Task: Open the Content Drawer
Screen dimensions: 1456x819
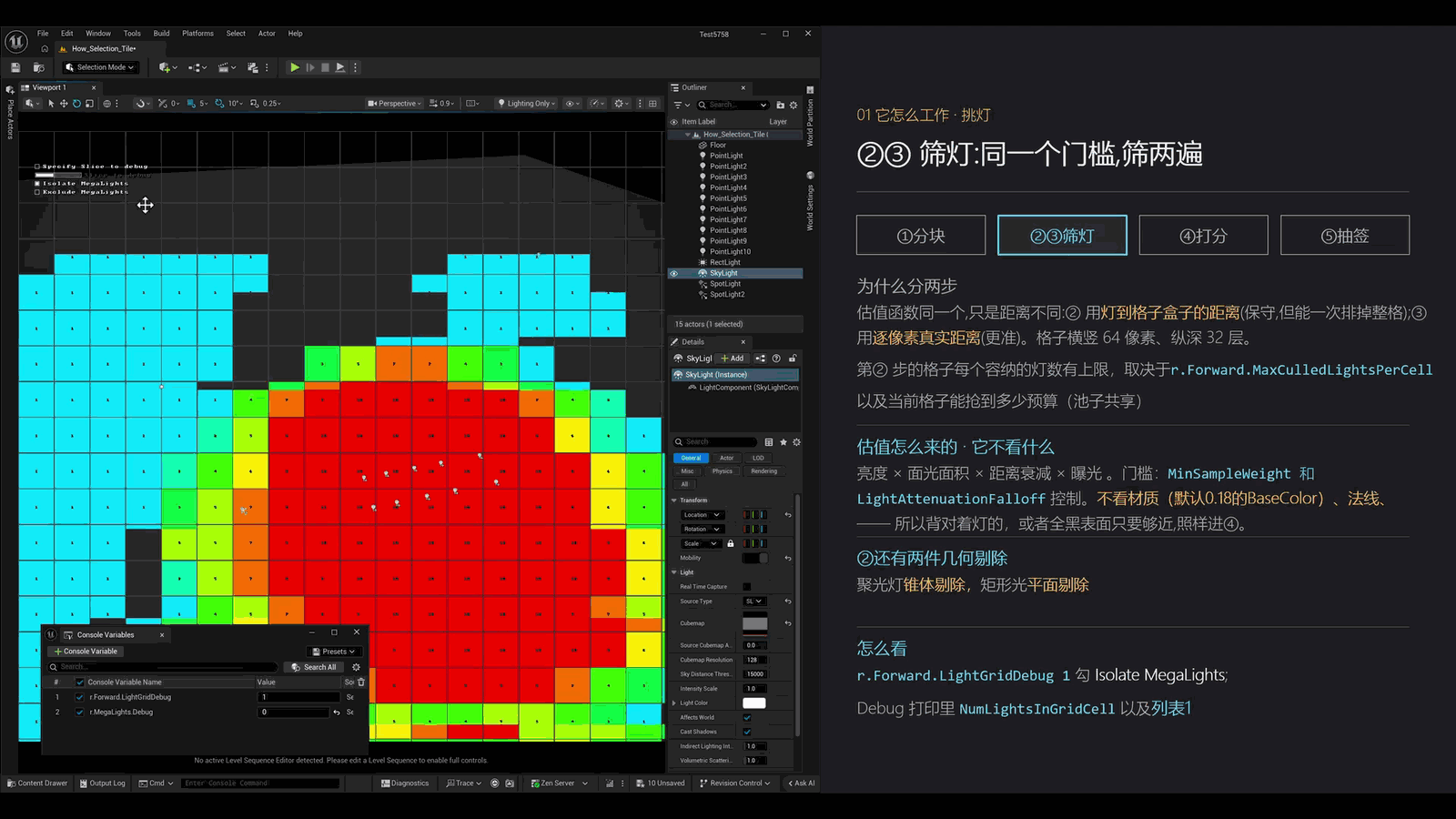Action: (37, 783)
